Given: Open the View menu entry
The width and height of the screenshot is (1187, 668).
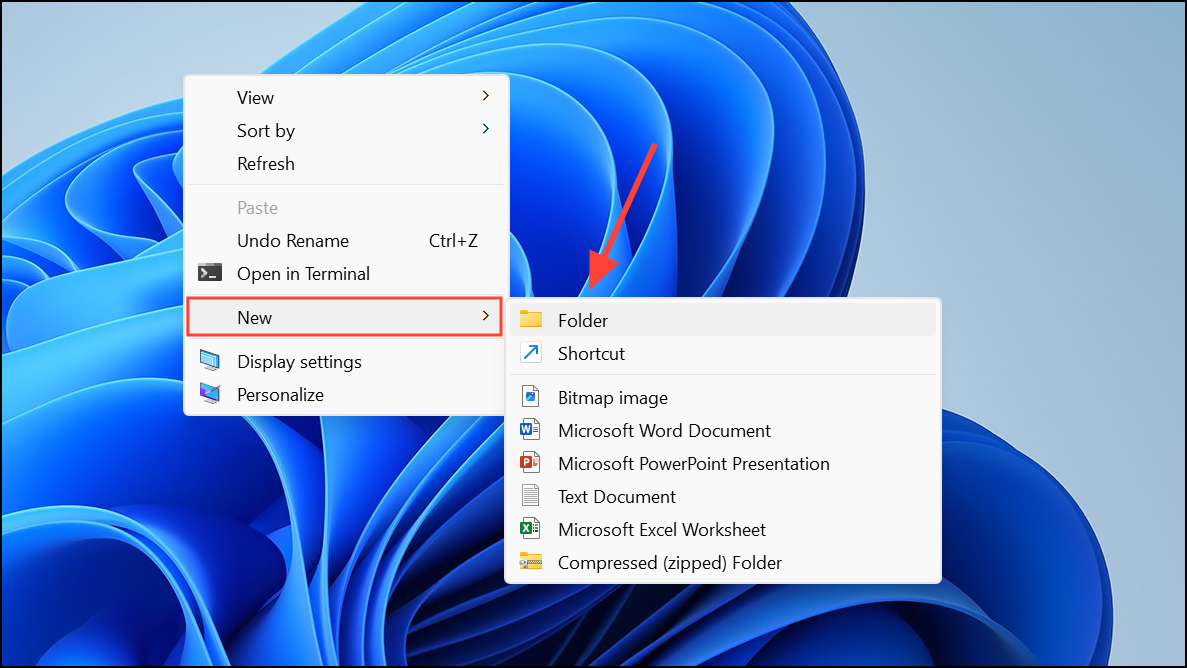Looking at the screenshot, I should (346, 98).
